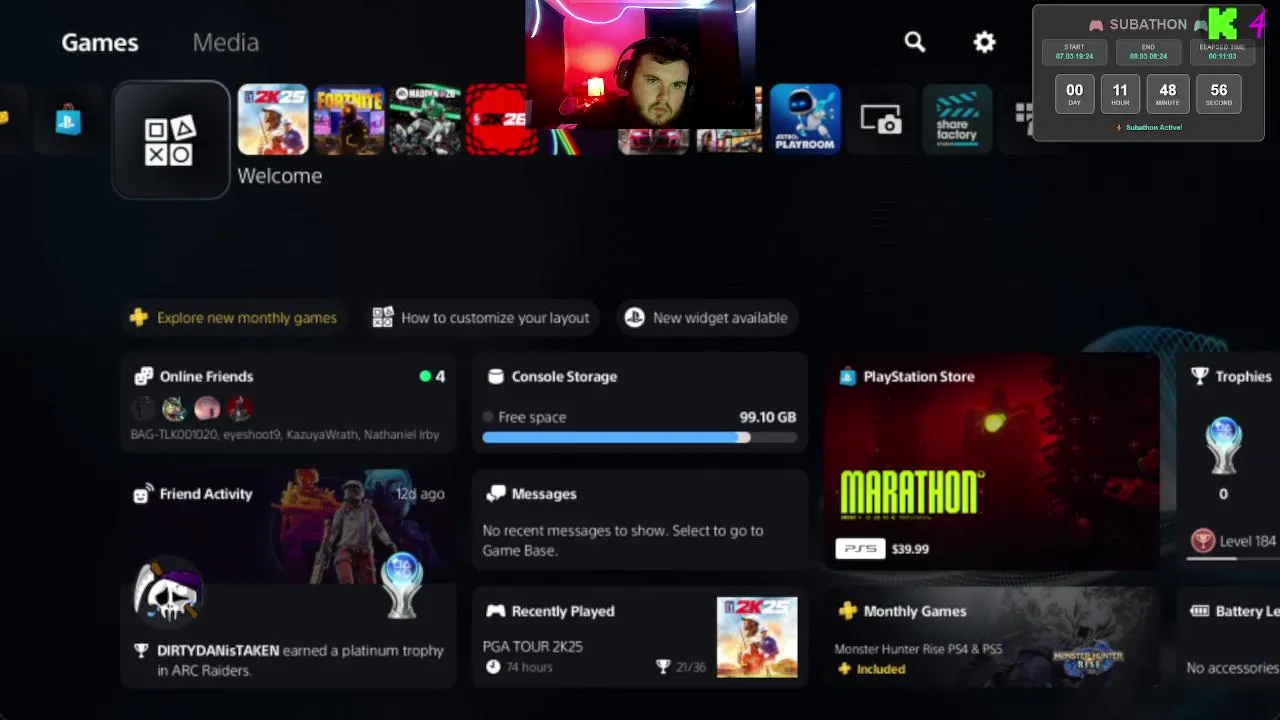1280x720 pixels.
Task: Click the 21/36 trophy progress
Action: (681, 667)
